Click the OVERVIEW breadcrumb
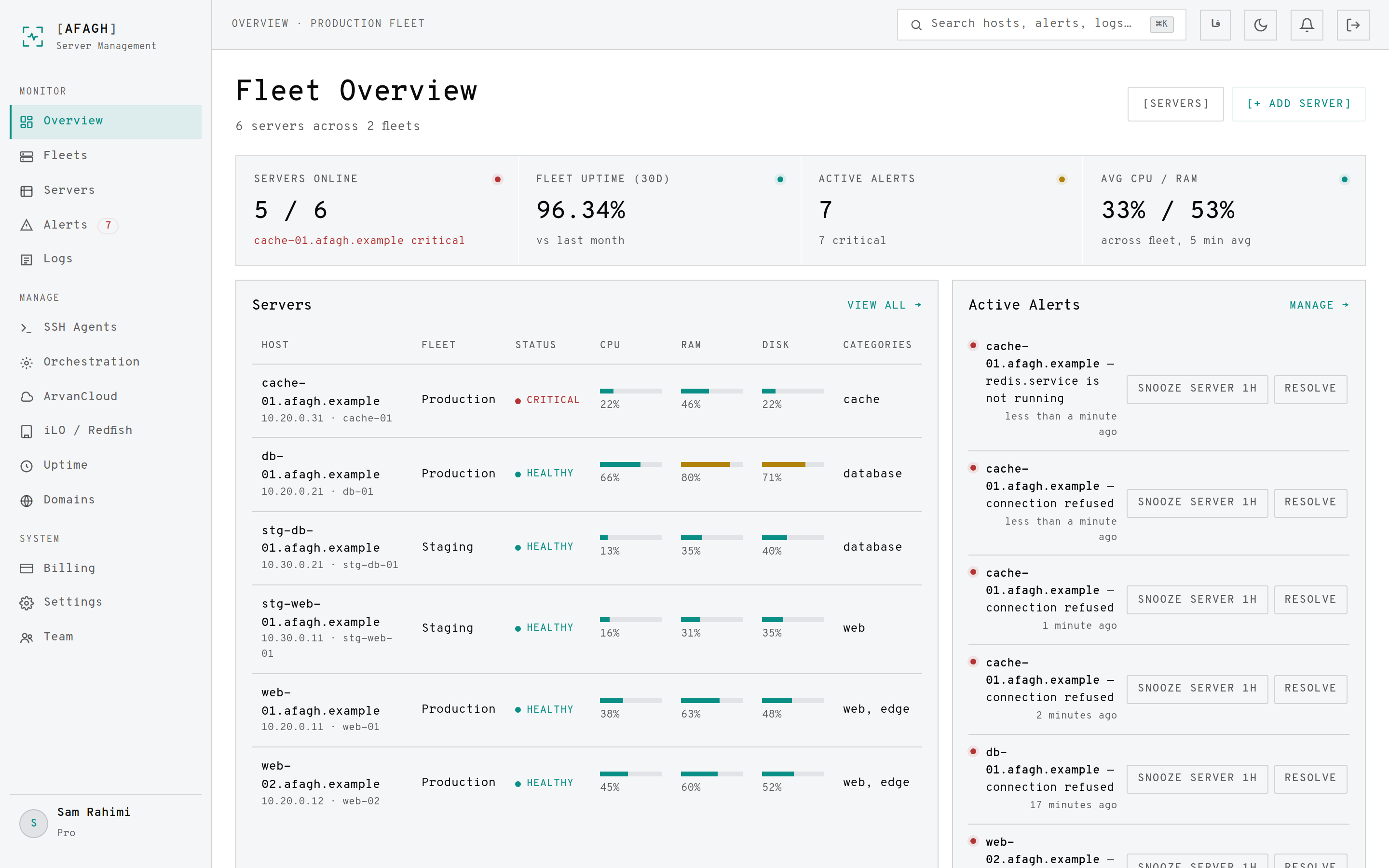Image resolution: width=1389 pixels, height=868 pixels. [x=260, y=24]
